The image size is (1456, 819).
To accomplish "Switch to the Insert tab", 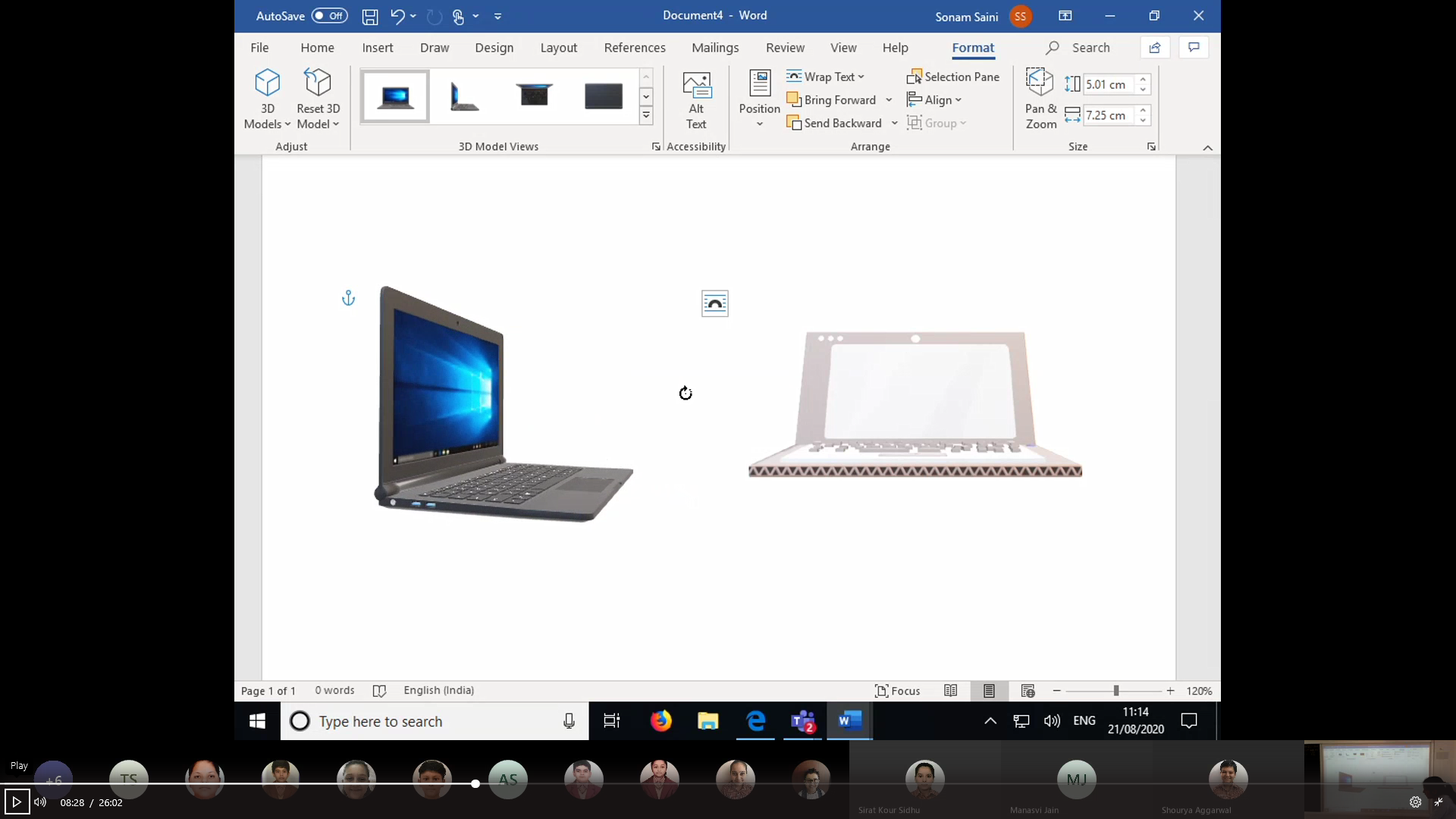I will pos(378,47).
